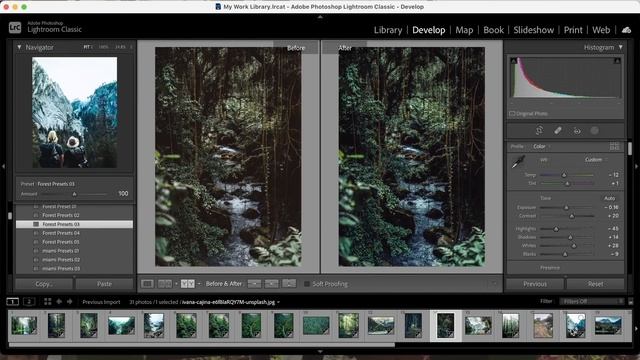Select main window display button 1

[x=13, y=302]
